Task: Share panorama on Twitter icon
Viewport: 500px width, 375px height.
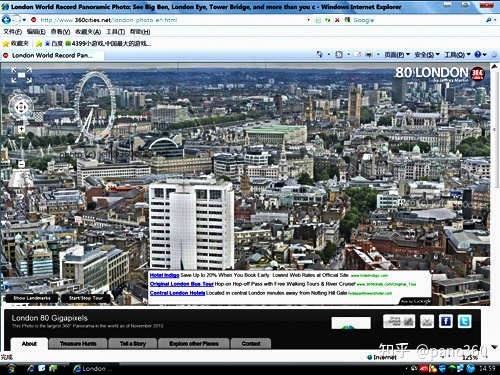Action: pyautogui.click(x=464, y=321)
